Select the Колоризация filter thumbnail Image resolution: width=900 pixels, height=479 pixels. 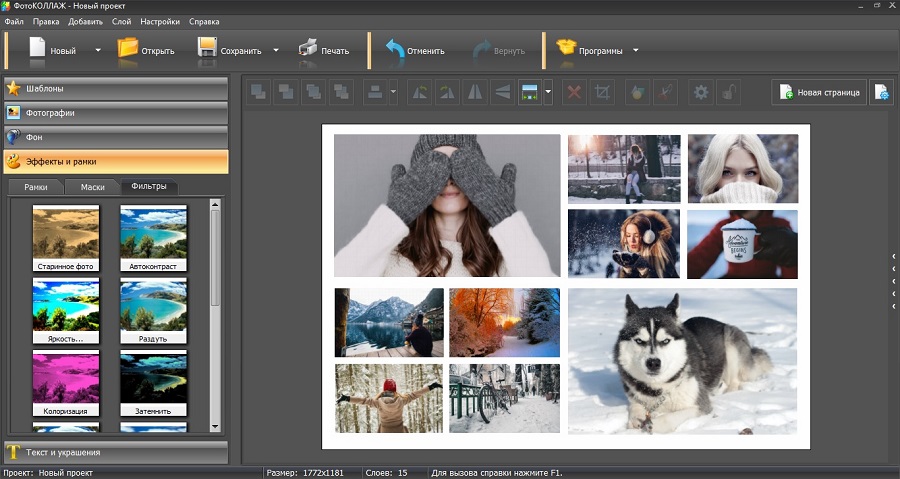click(66, 382)
